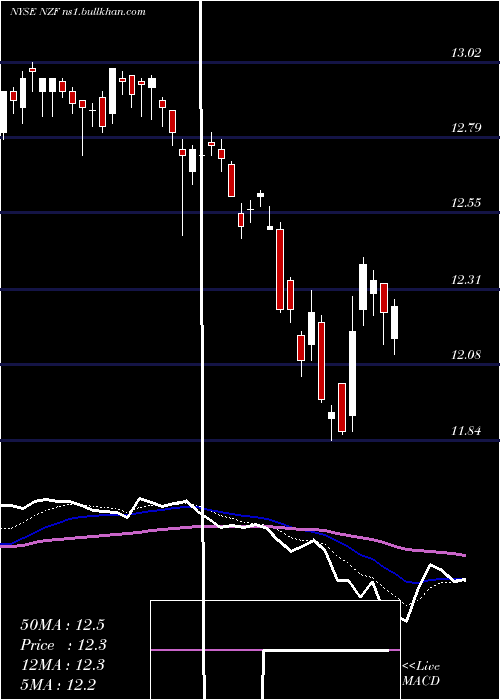
Task: Click the 50MA : 12.5 readout
Action: tap(62, 625)
